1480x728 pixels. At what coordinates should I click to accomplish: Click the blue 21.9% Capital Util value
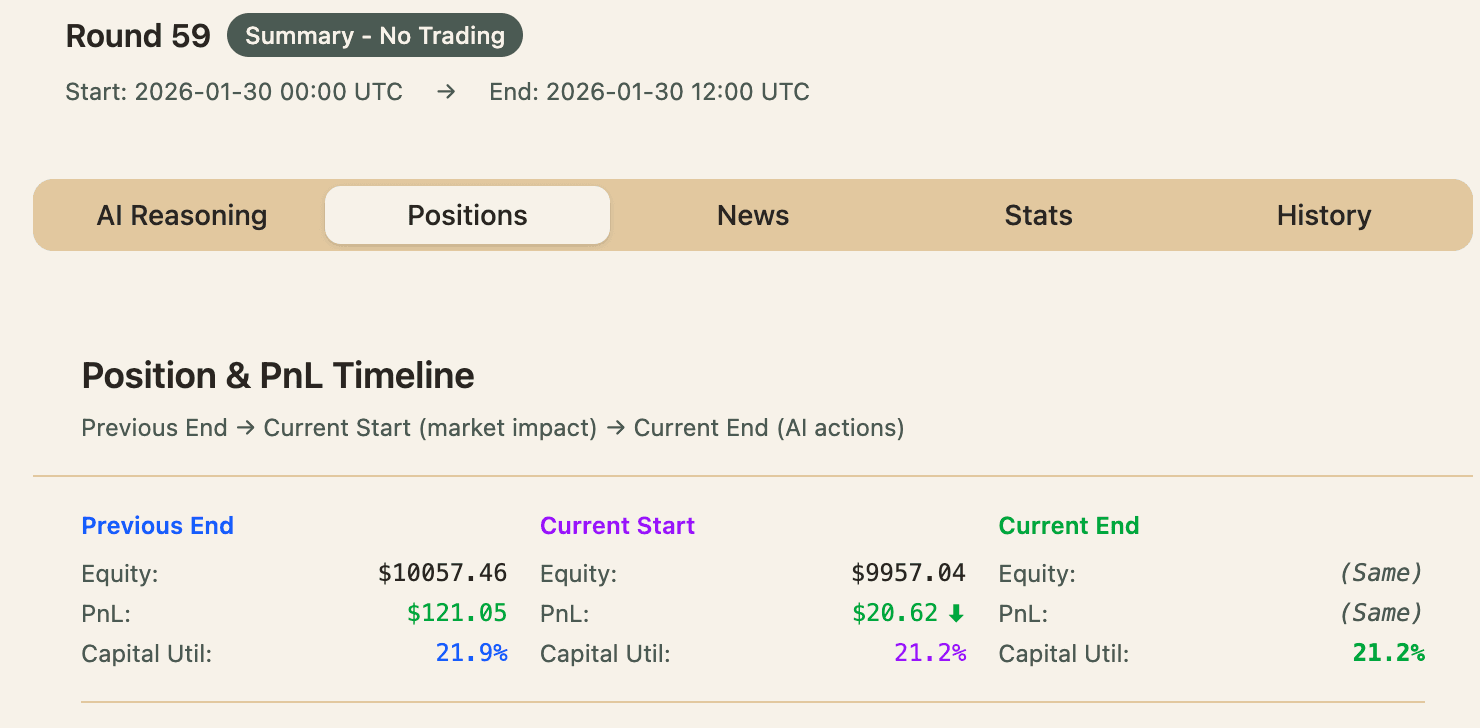click(x=471, y=654)
